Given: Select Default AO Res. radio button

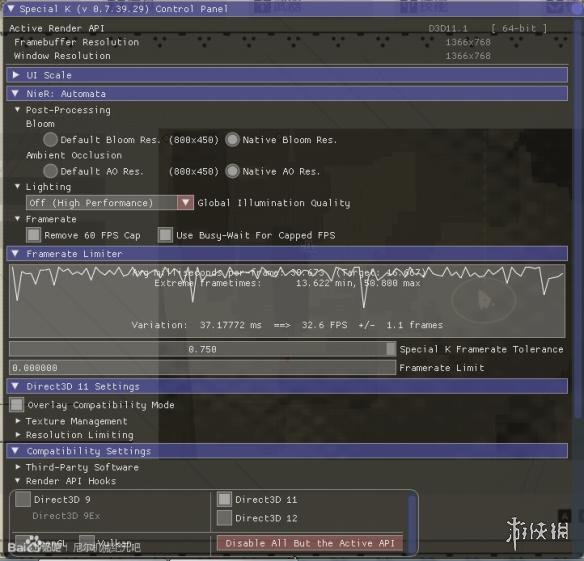Looking at the screenshot, I should 50,171.
